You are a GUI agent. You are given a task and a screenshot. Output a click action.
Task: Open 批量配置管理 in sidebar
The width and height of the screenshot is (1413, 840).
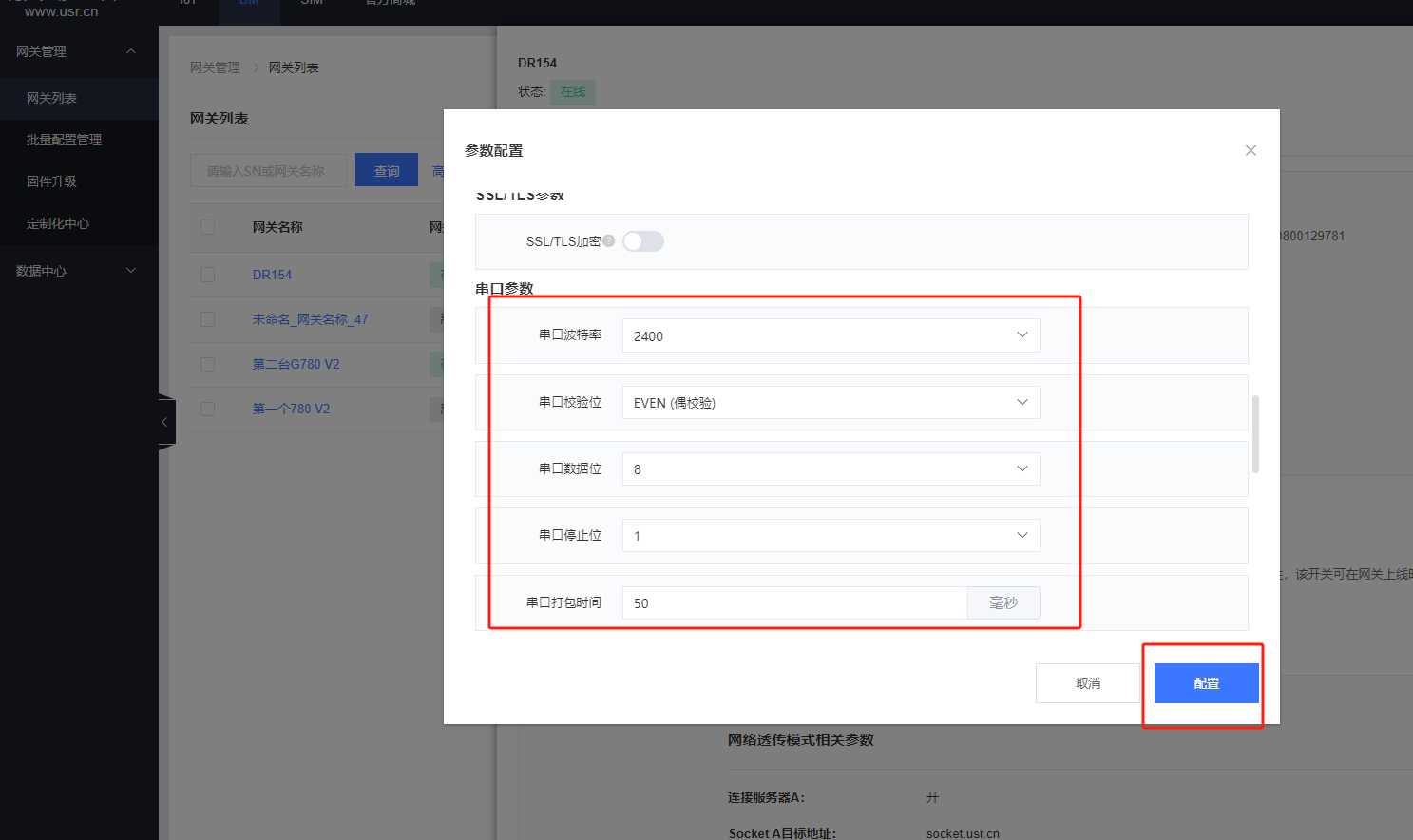tap(64, 140)
